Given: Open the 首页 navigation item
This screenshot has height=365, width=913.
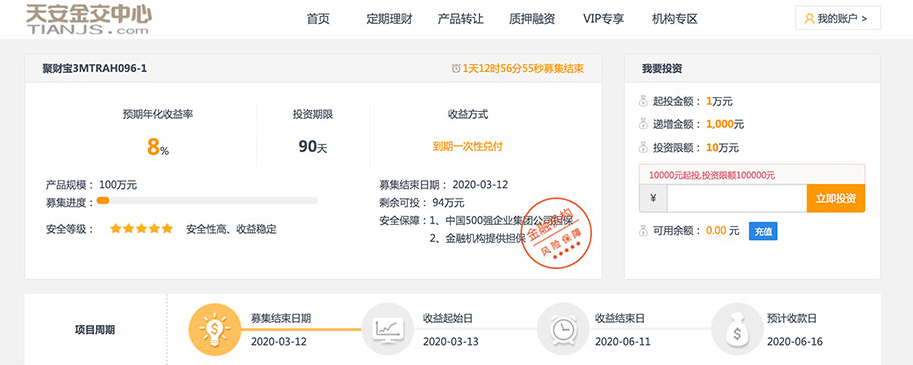Looking at the screenshot, I should pos(318,19).
